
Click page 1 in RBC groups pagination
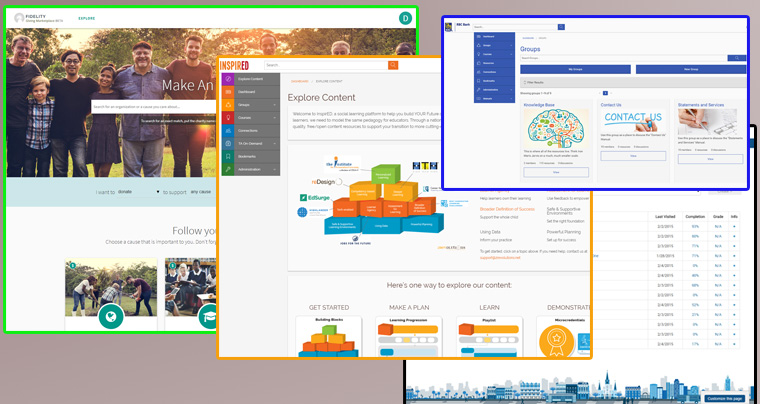(x=605, y=93)
